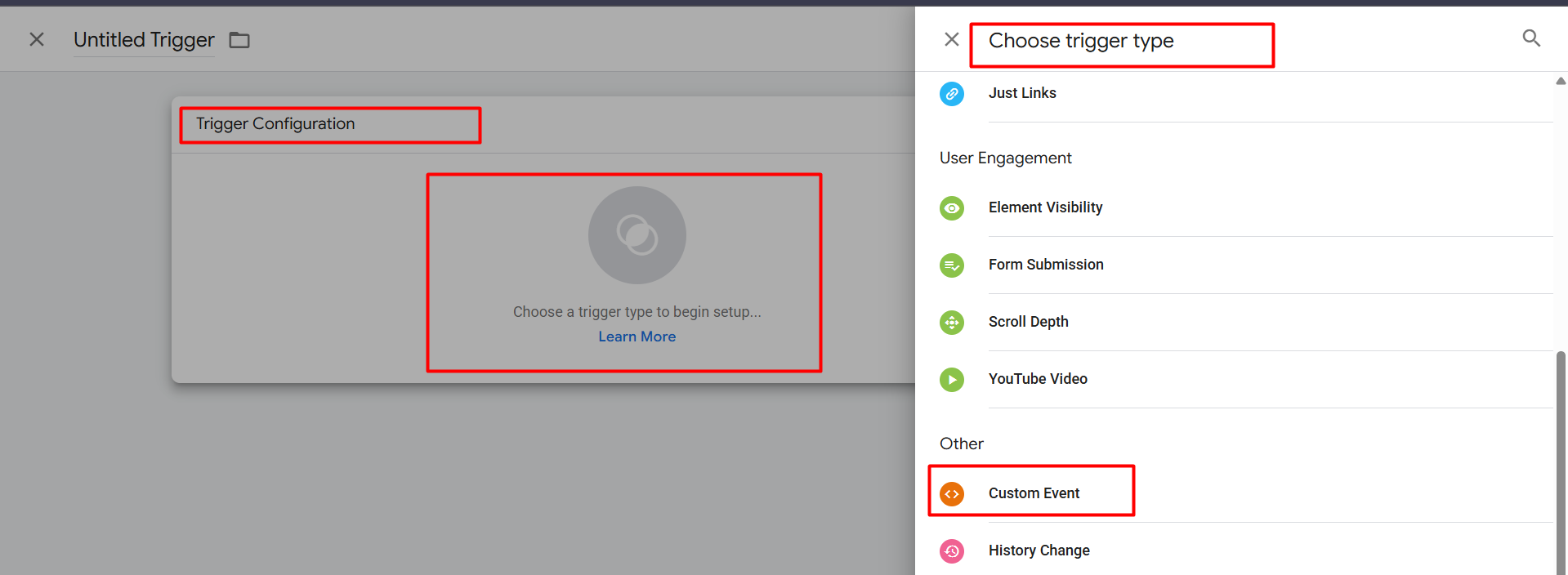Click the folder icon beside Untitled Trigger
The height and width of the screenshot is (575, 1568).
tap(239, 40)
